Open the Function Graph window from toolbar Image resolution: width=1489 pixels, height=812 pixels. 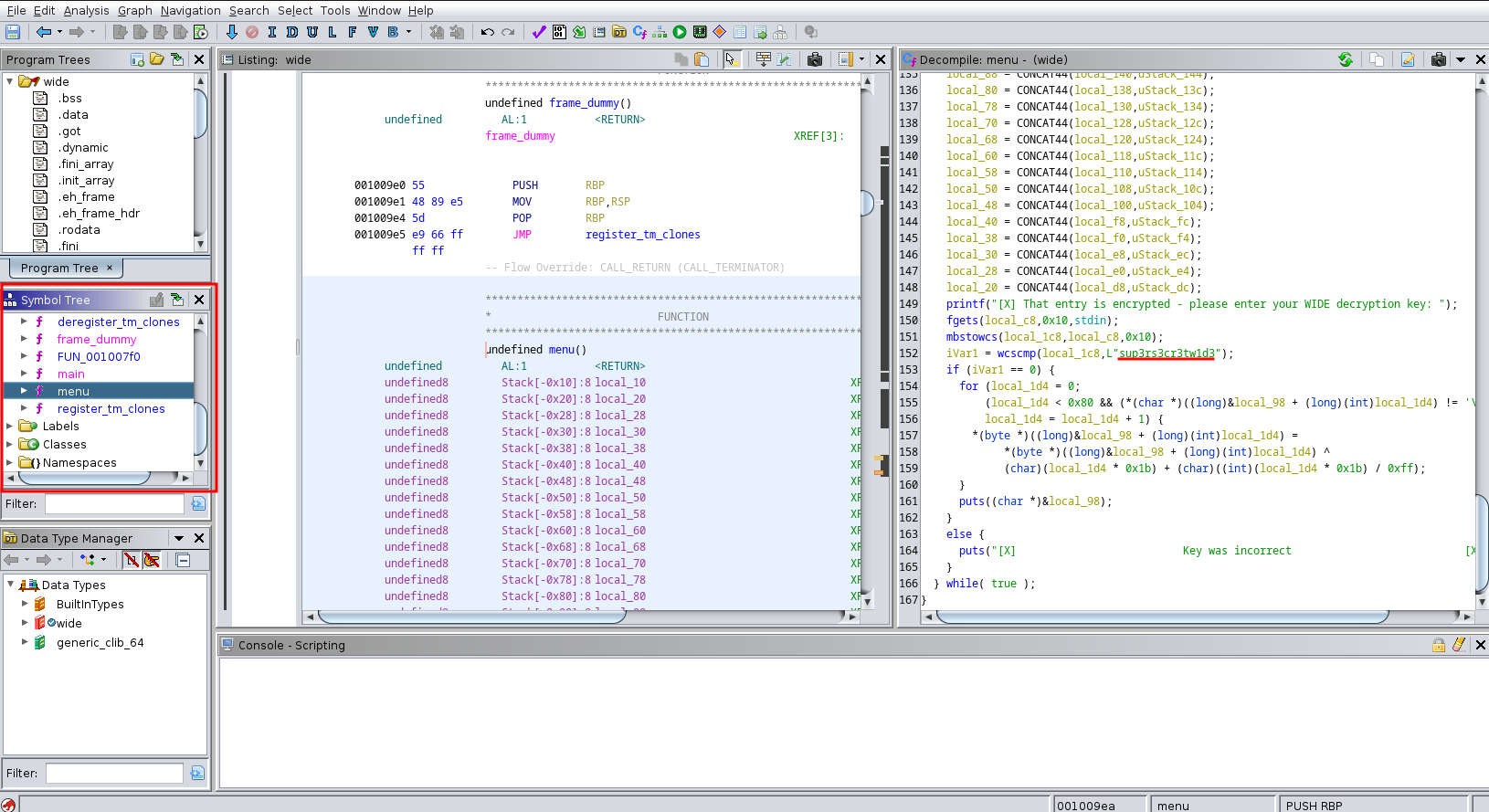pyautogui.click(x=660, y=32)
